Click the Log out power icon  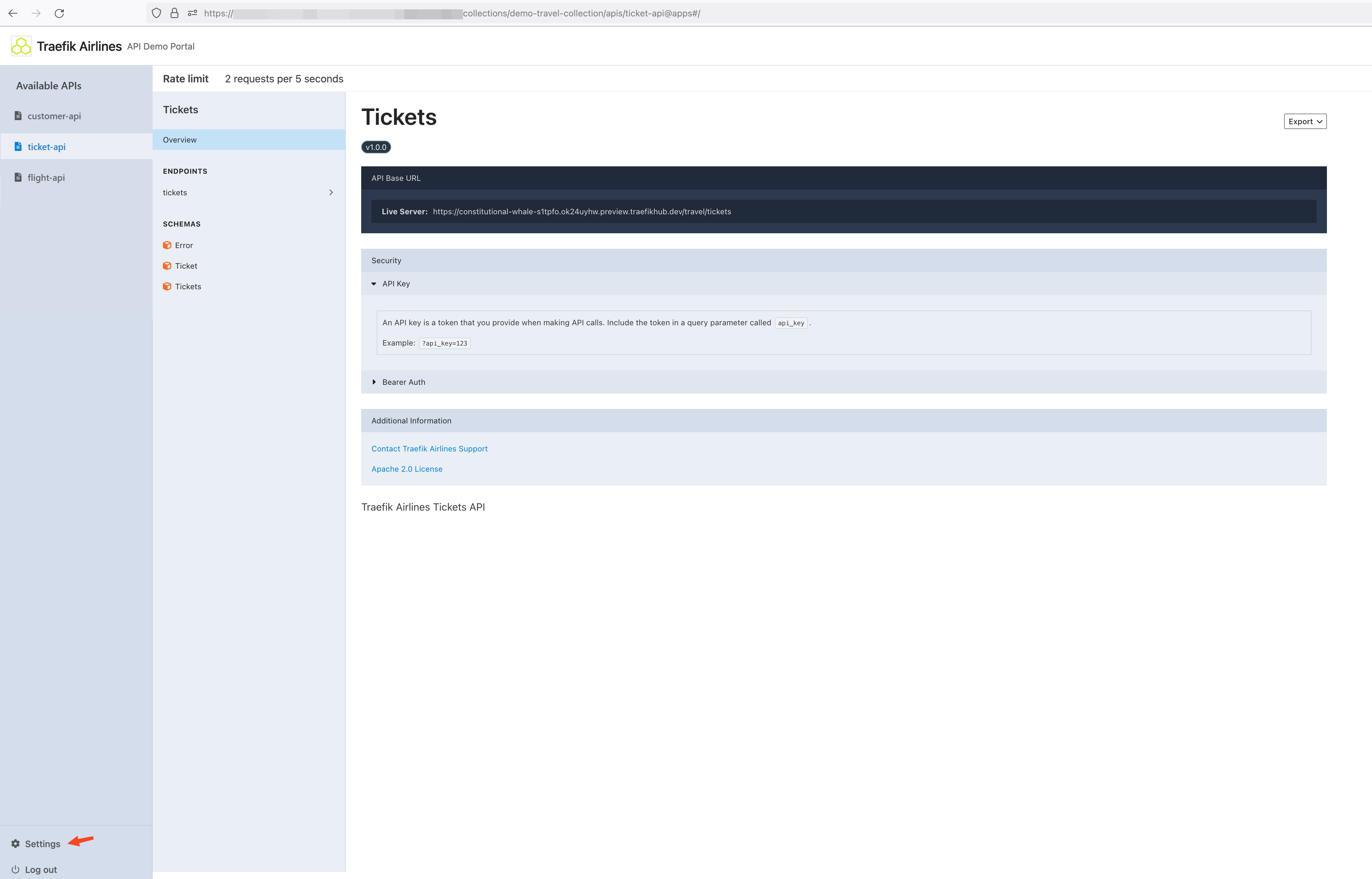tap(15, 869)
